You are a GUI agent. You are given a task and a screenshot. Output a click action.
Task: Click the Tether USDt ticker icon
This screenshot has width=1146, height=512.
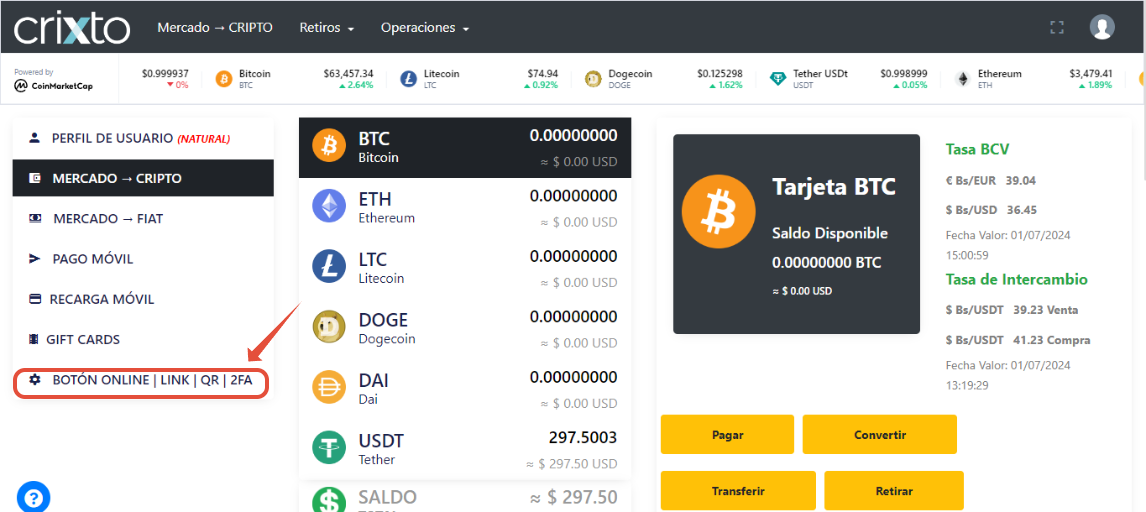pyautogui.click(x=779, y=79)
